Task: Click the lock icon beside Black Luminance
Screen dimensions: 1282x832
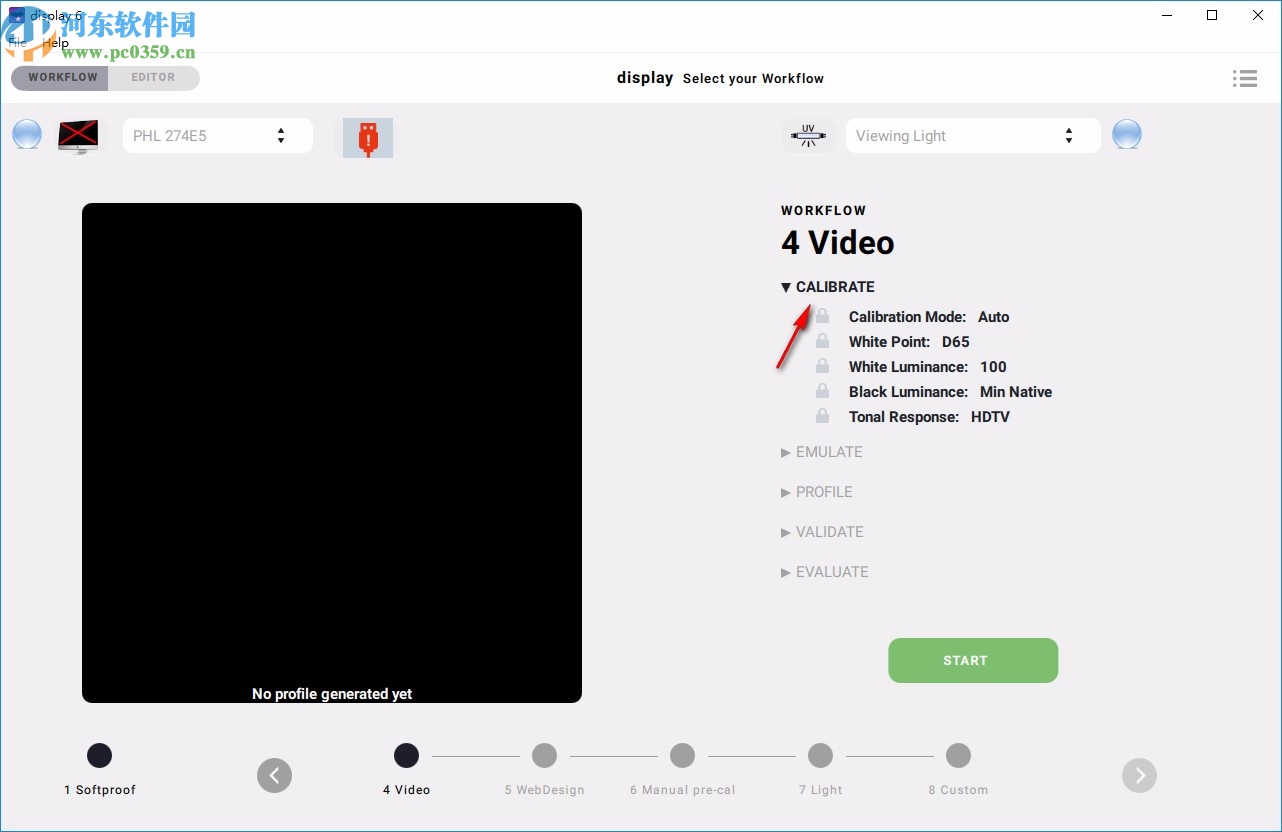Action: (x=822, y=391)
